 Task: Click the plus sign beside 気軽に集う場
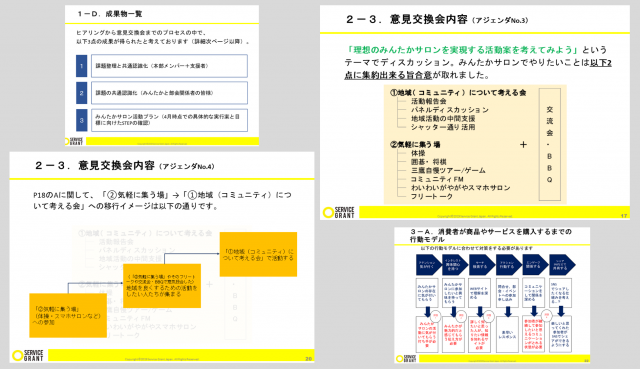click(x=523, y=144)
